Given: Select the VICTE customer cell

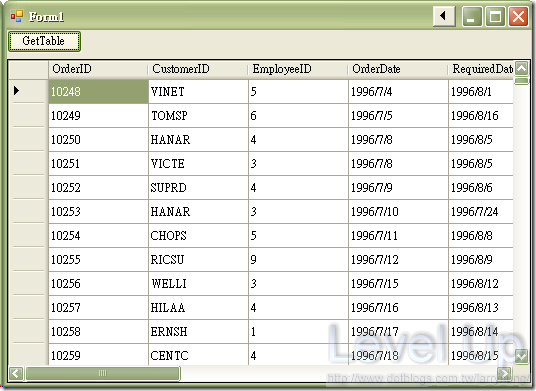Looking at the screenshot, I should pos(199,163).
